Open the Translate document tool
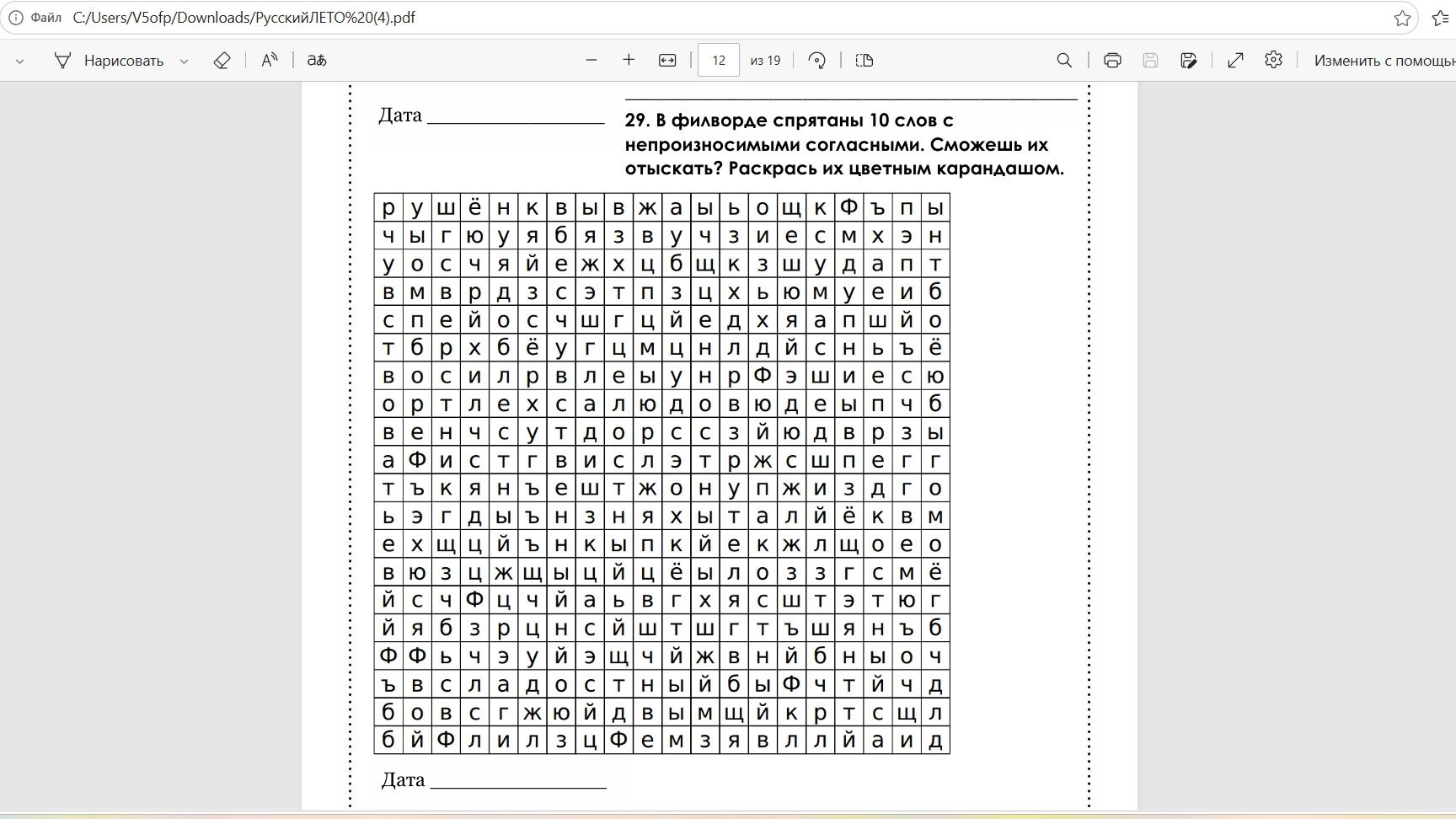The image size is (1456, 819). [x=317, y=61]
